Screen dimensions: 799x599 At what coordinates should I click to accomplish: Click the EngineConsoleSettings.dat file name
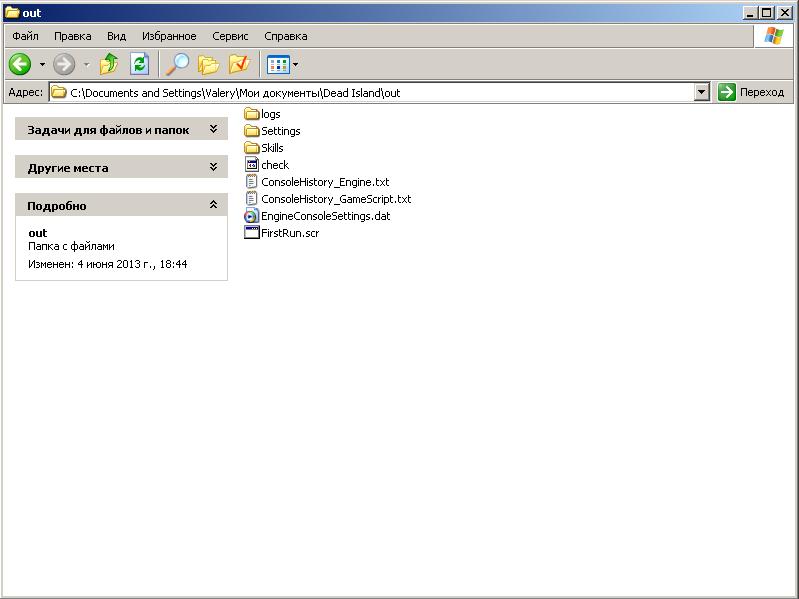(326, 216)
